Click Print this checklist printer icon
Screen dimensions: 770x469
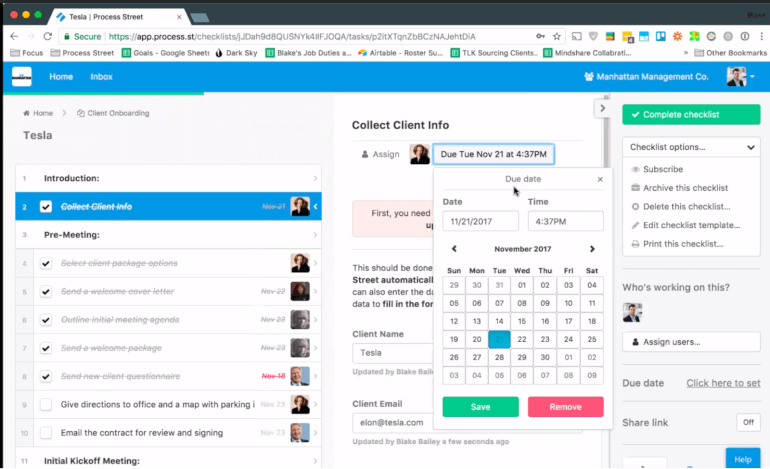635,244
